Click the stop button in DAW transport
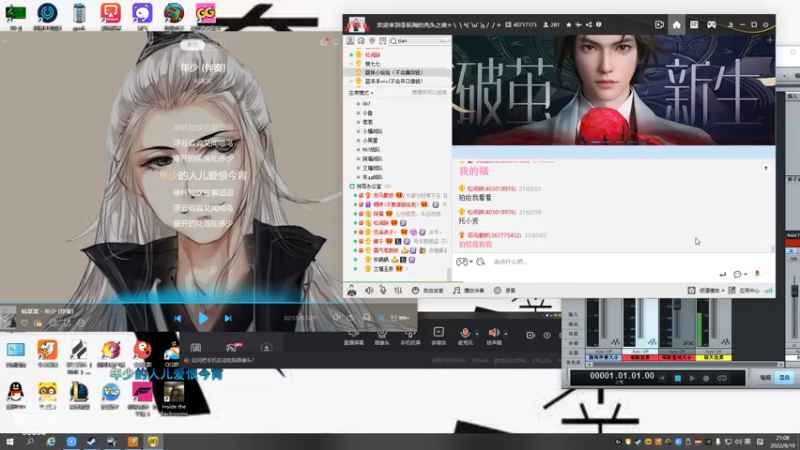Viewport: 800px width, 450px height. [678, 378]
